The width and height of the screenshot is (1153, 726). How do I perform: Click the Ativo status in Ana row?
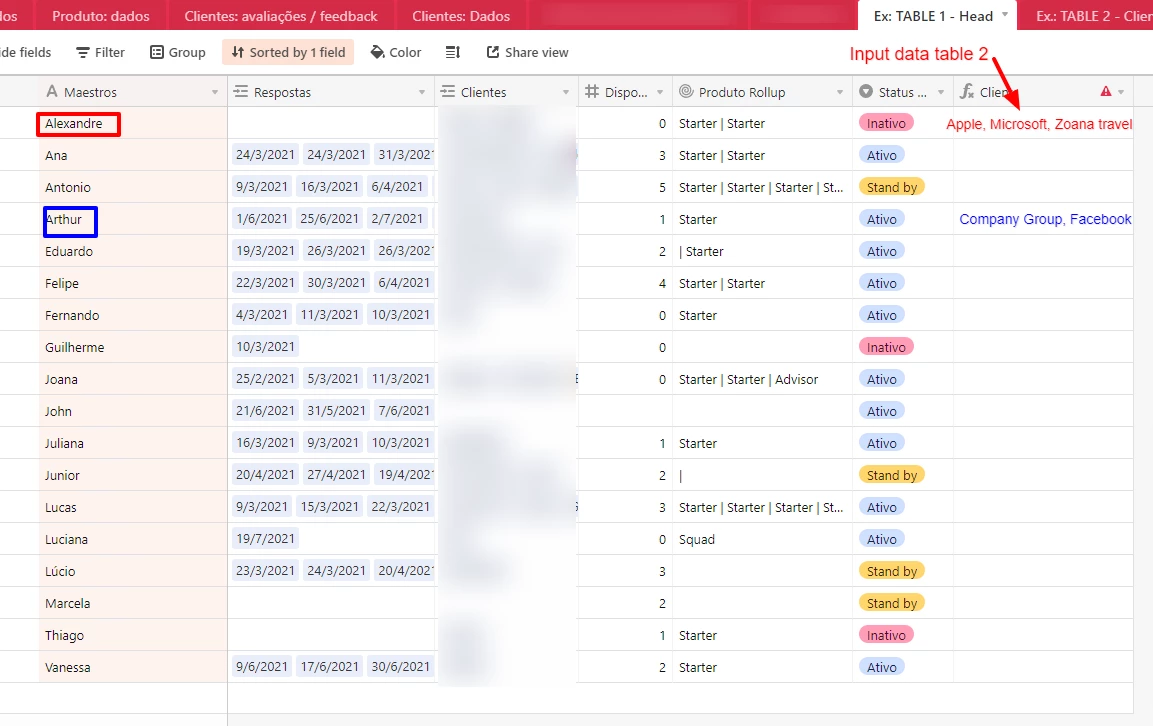point(882,155)
